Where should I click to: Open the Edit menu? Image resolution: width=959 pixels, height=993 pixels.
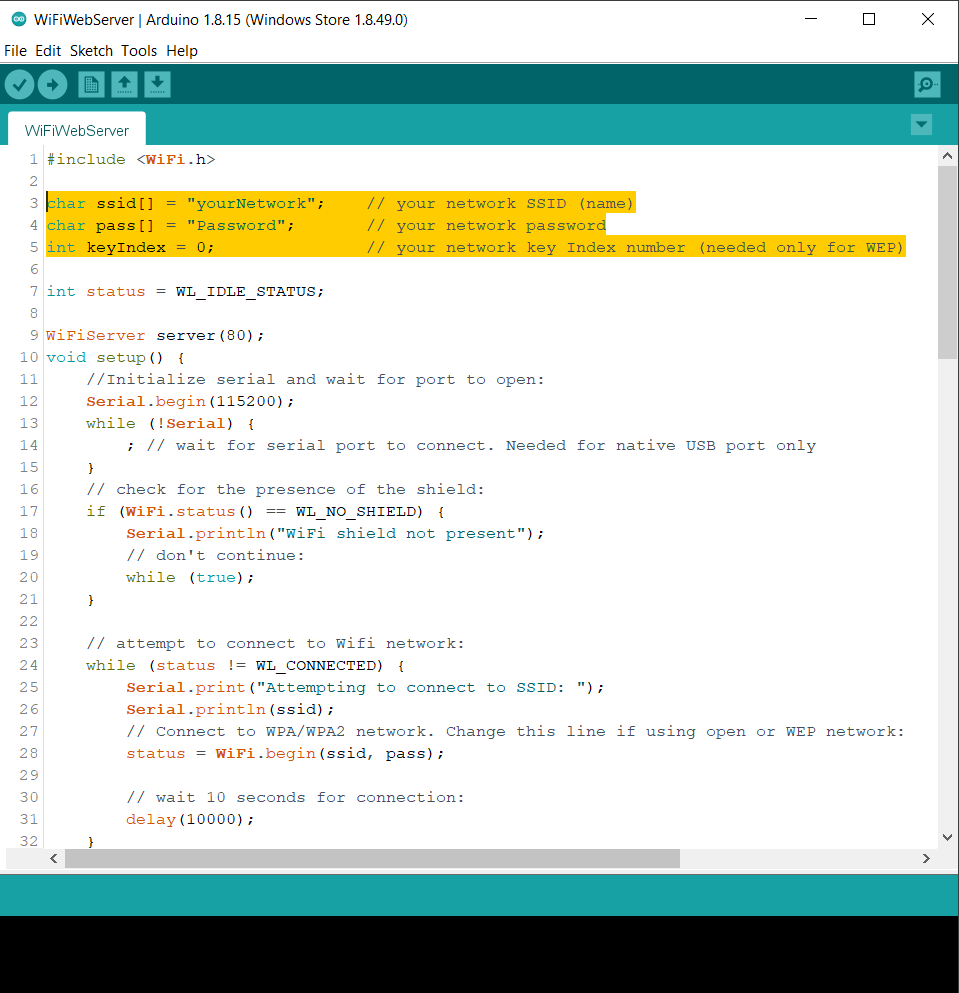pos(48,51)
